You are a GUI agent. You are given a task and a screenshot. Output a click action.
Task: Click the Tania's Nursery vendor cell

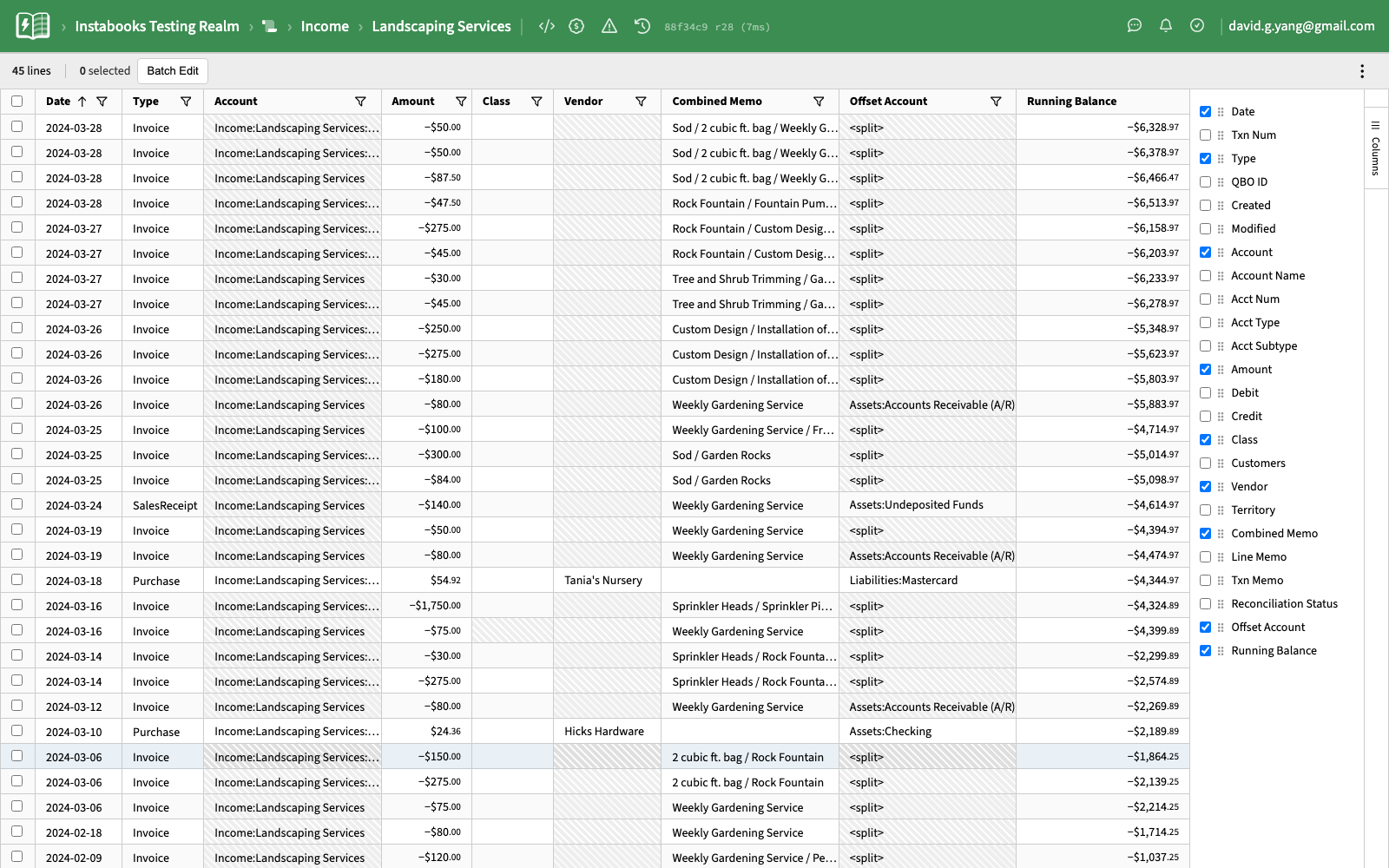pos(607,580)
